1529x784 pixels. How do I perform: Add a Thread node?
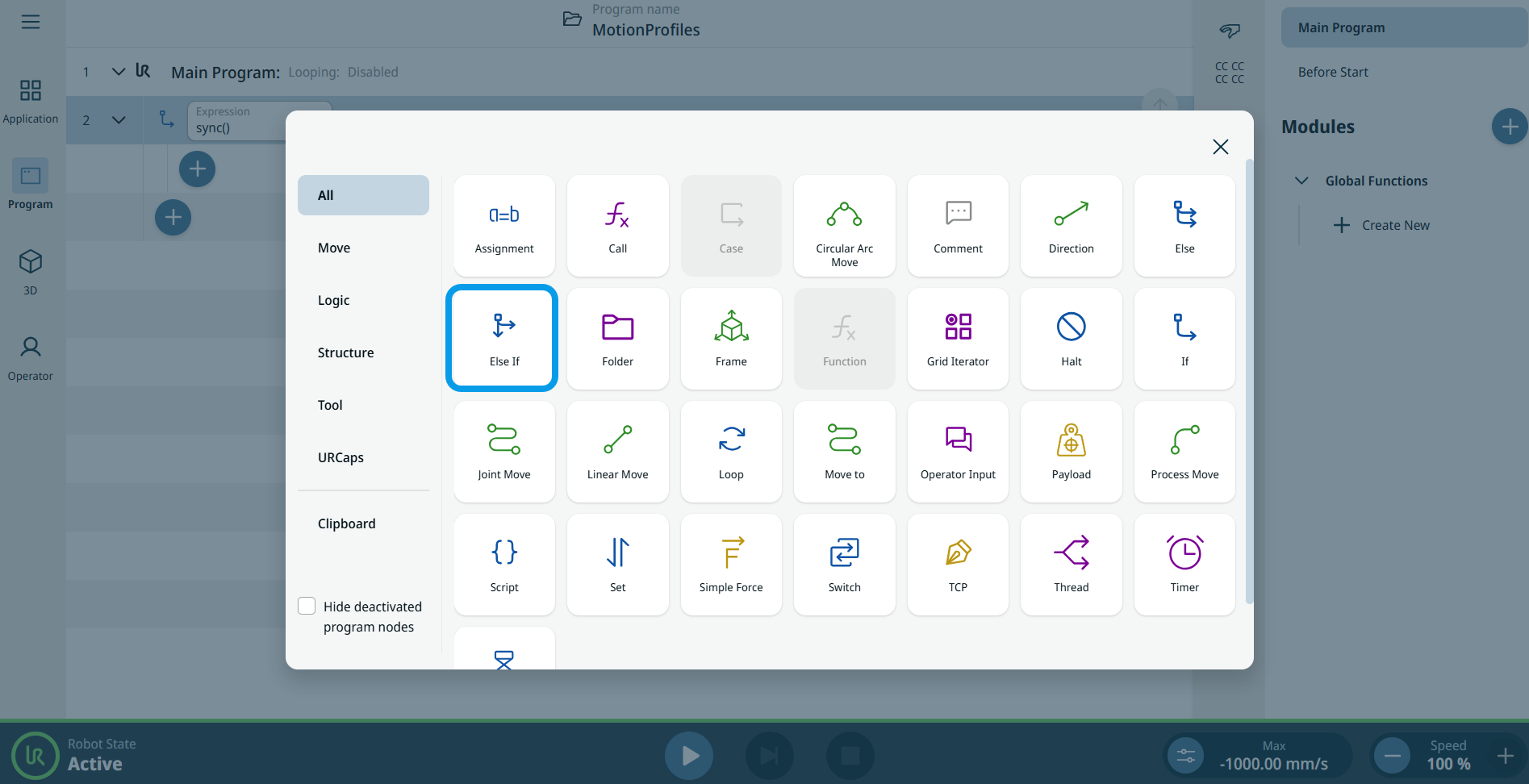pyautogui.click(x=1071, y=565)
